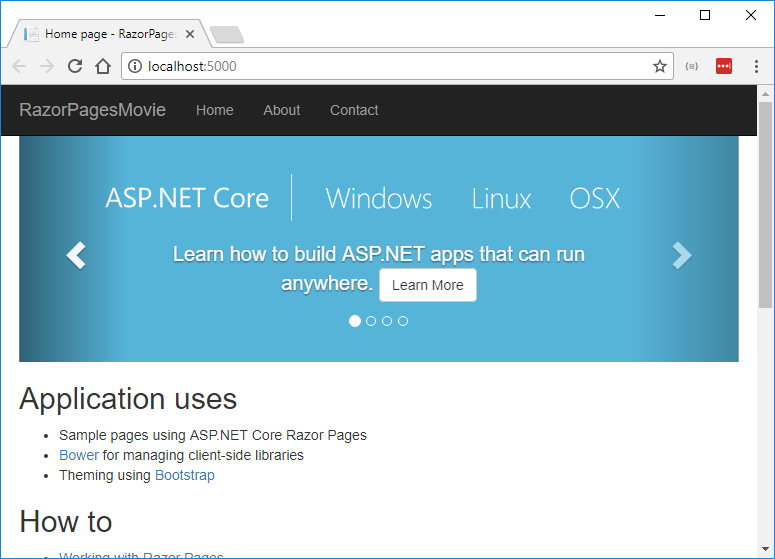Click the browser home icon

[102, 66]
